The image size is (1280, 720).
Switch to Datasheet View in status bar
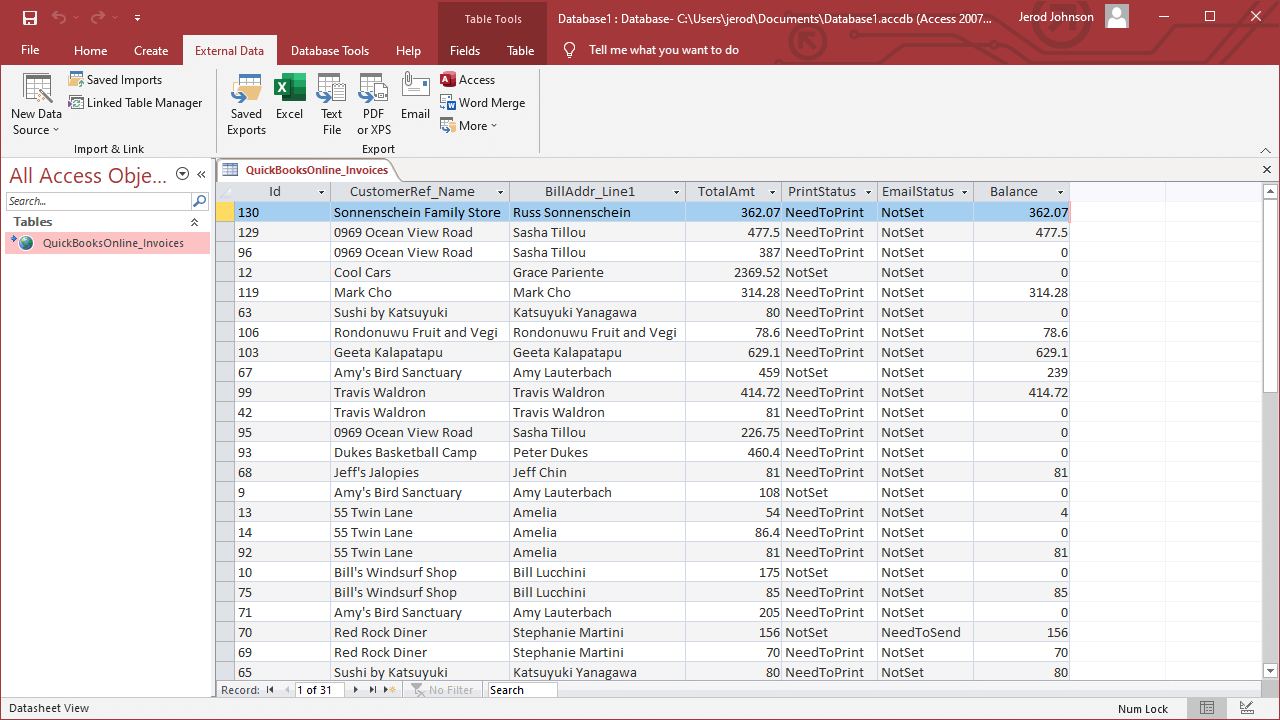[1207, 708]
